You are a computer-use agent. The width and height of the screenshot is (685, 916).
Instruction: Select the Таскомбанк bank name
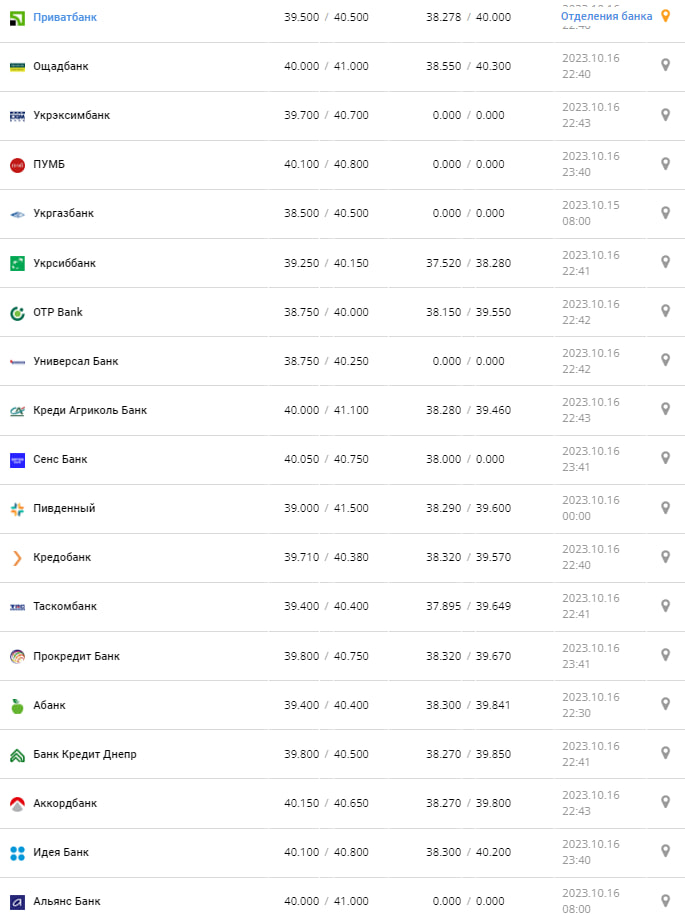coord(65,606)
